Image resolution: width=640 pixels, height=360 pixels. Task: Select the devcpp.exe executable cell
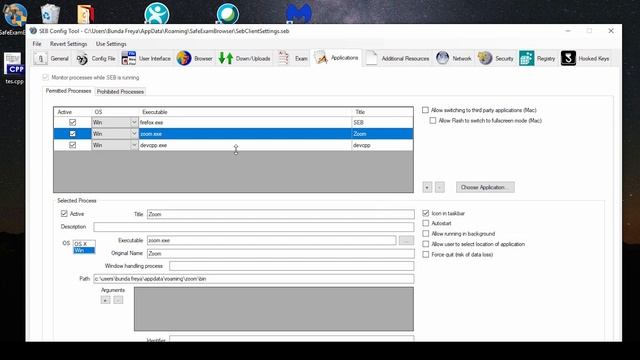(245, 145)
